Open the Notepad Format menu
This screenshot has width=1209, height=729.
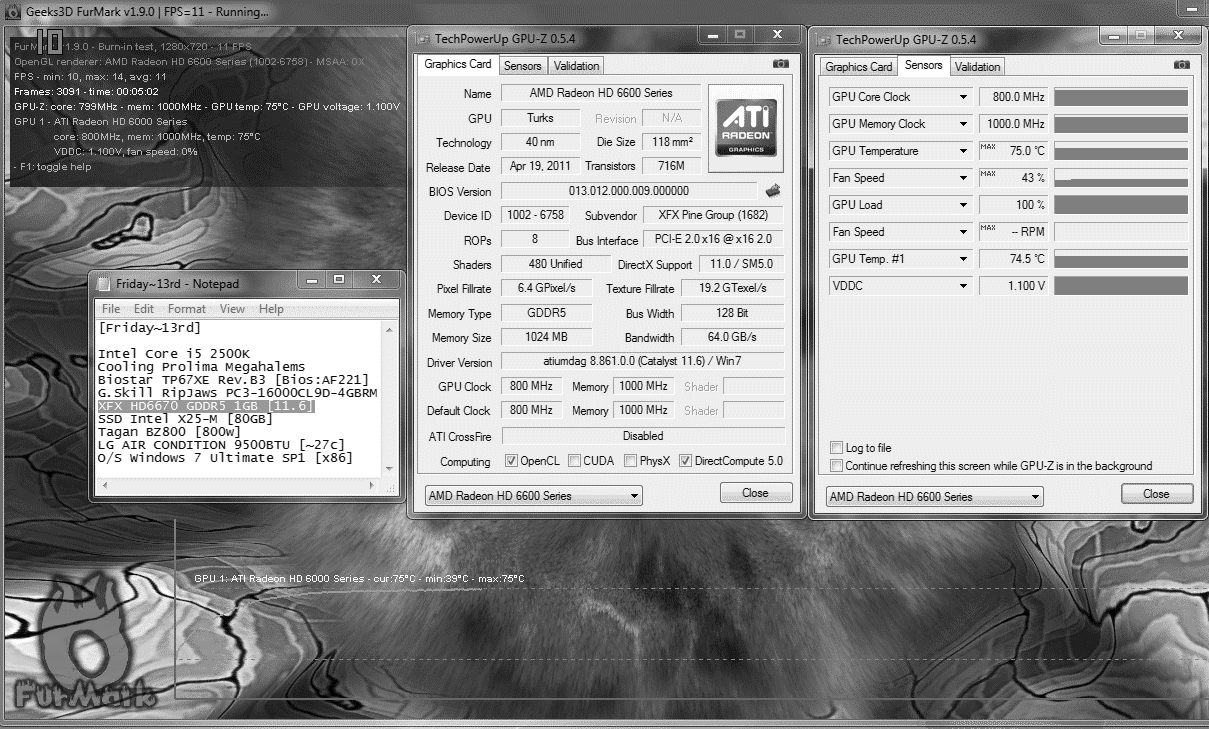click(187, 309)
